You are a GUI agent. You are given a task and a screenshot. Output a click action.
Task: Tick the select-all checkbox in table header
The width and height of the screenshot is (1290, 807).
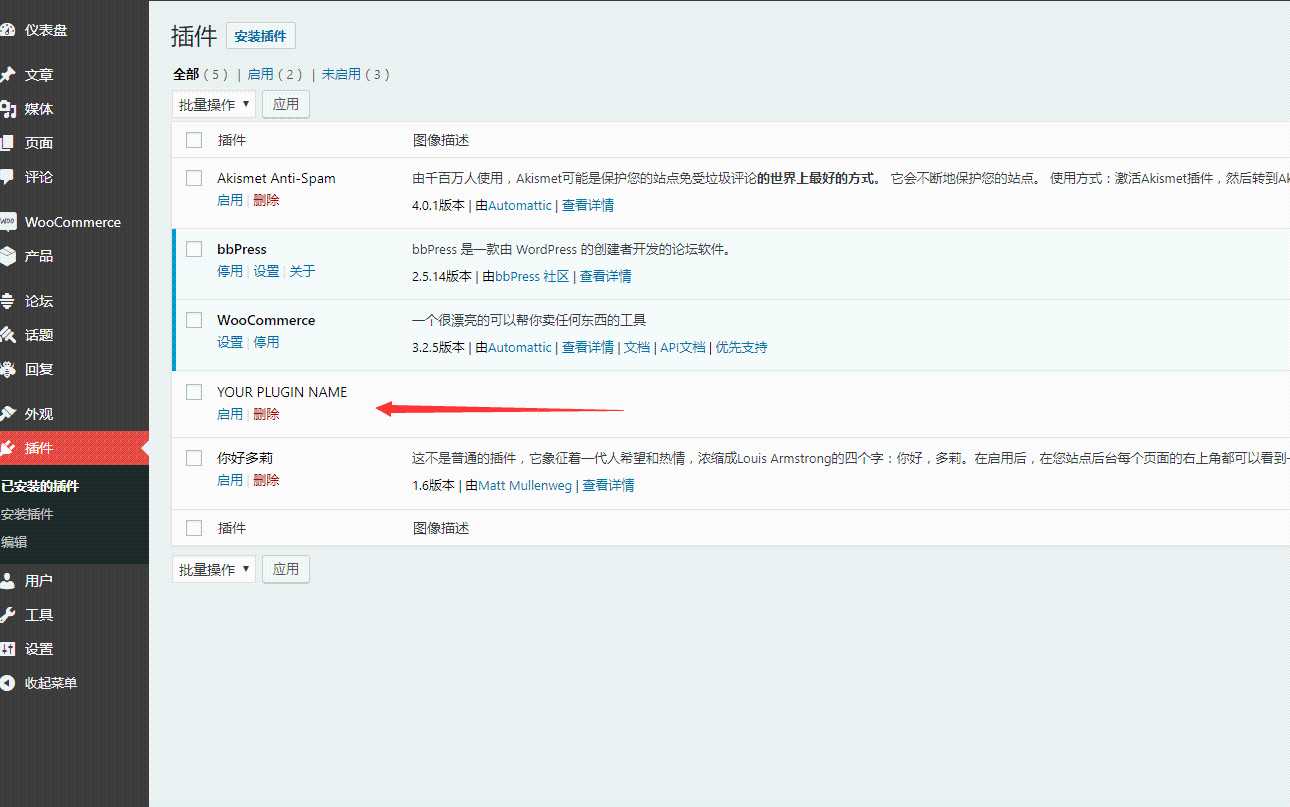tap(194, 140)
